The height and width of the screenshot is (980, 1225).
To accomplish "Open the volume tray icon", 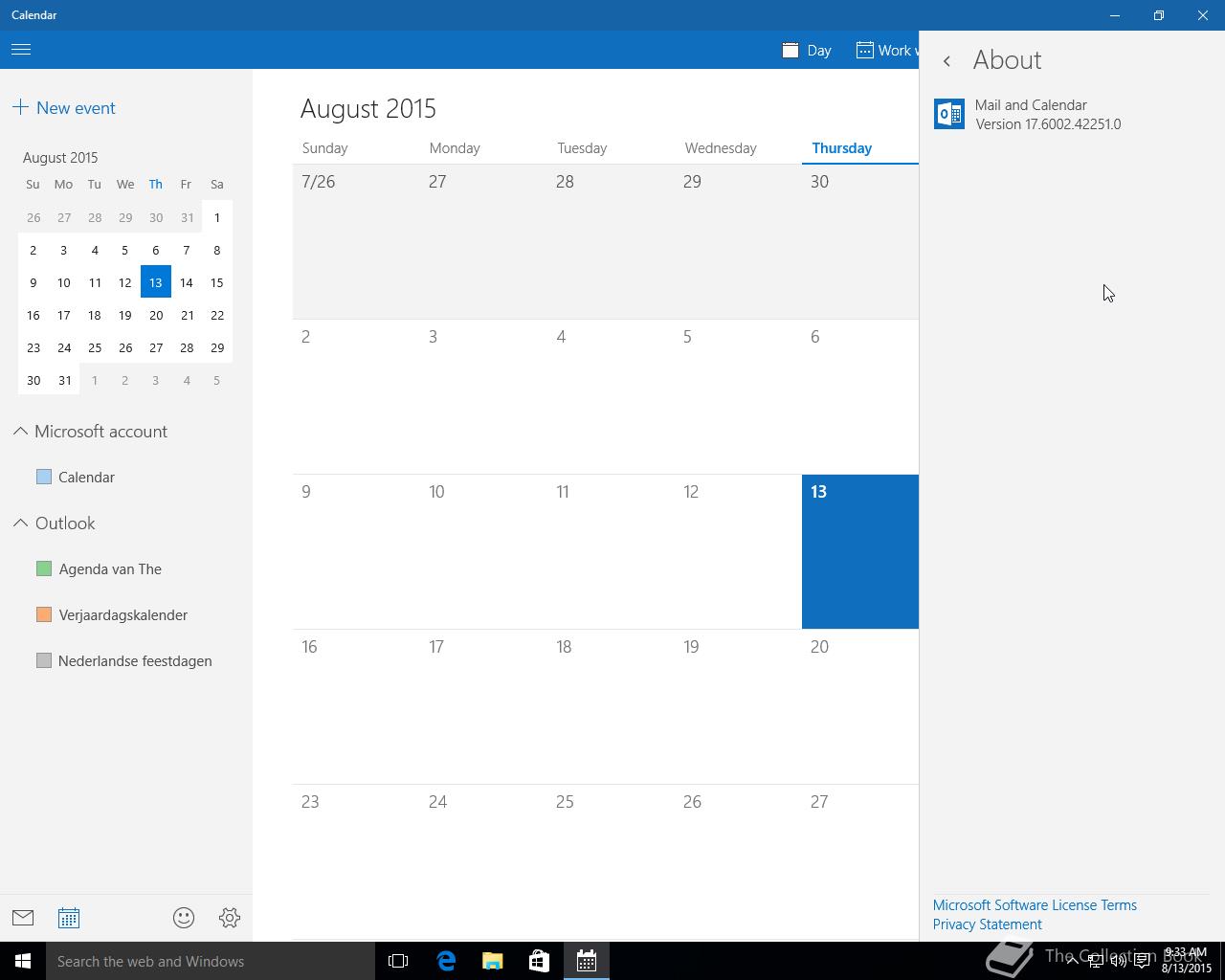I will pos(1118,961).
